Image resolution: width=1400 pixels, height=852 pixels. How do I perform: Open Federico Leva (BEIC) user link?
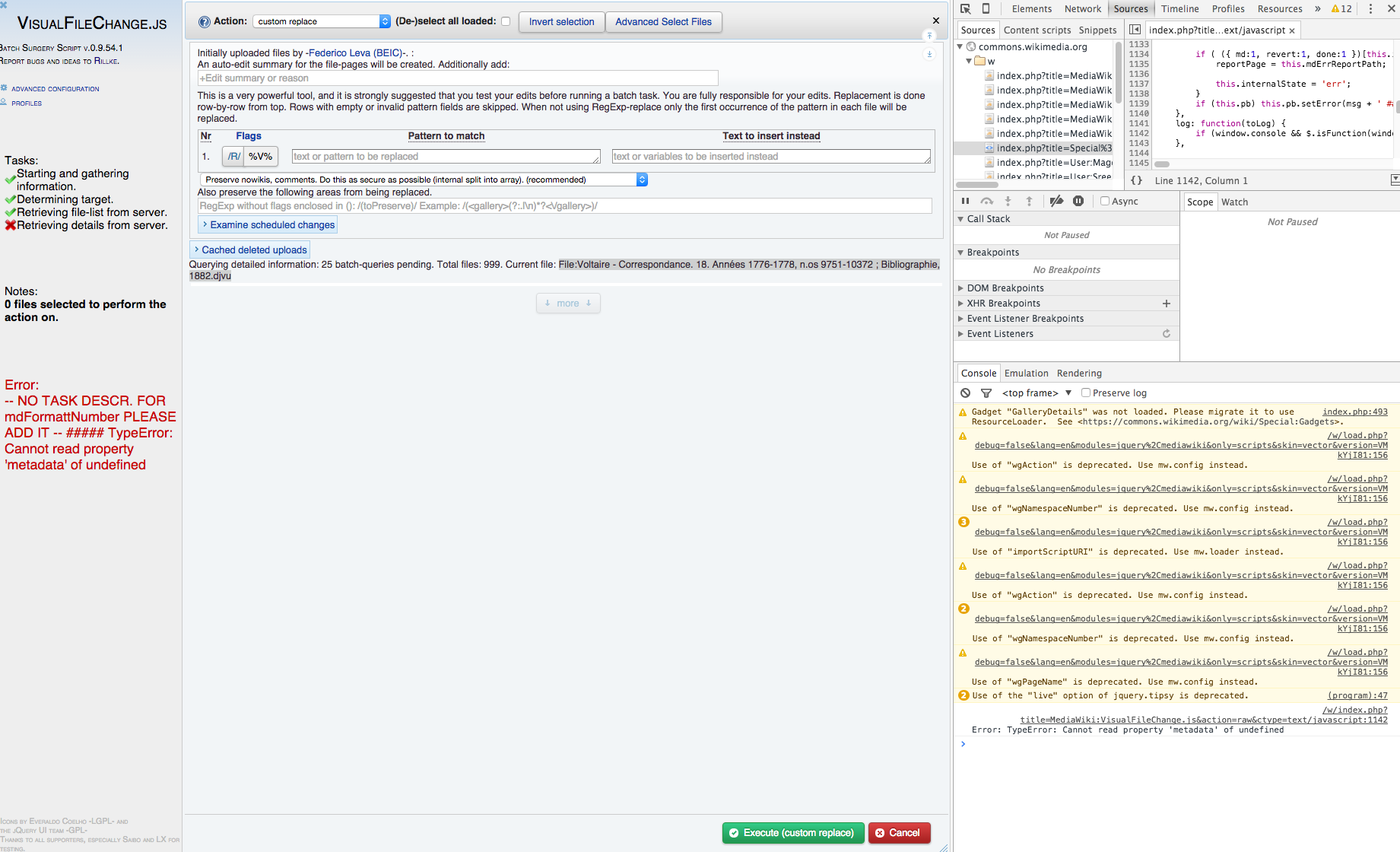(357, 53)
